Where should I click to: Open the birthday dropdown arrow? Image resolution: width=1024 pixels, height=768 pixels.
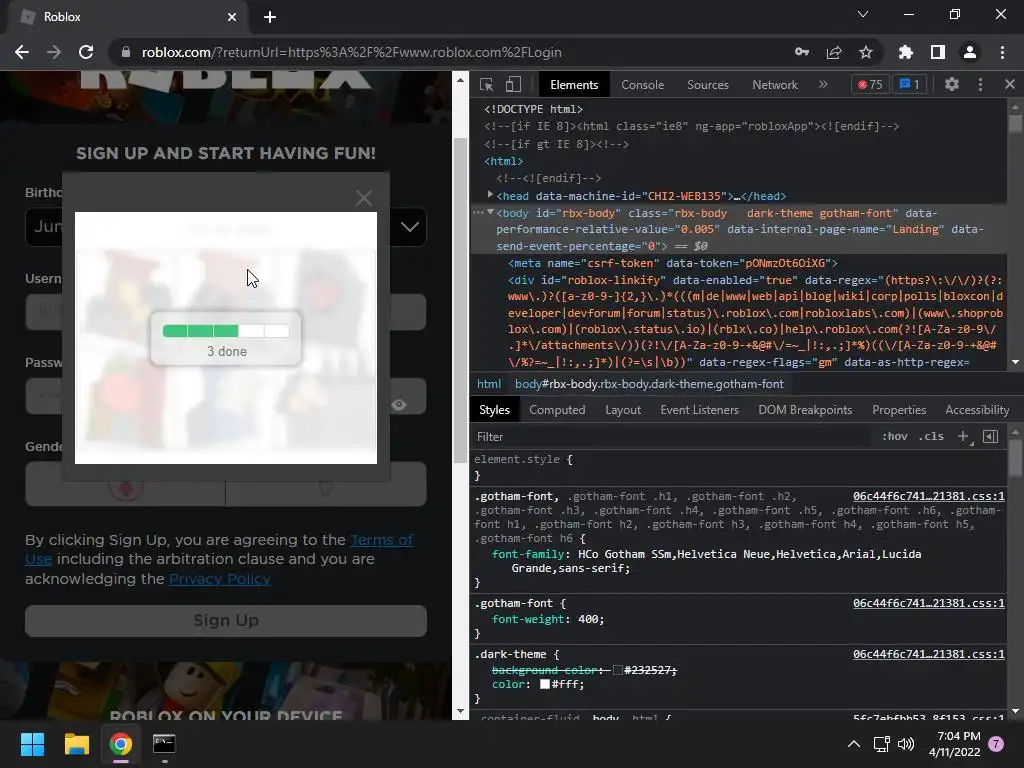click(x=409, y=227)
